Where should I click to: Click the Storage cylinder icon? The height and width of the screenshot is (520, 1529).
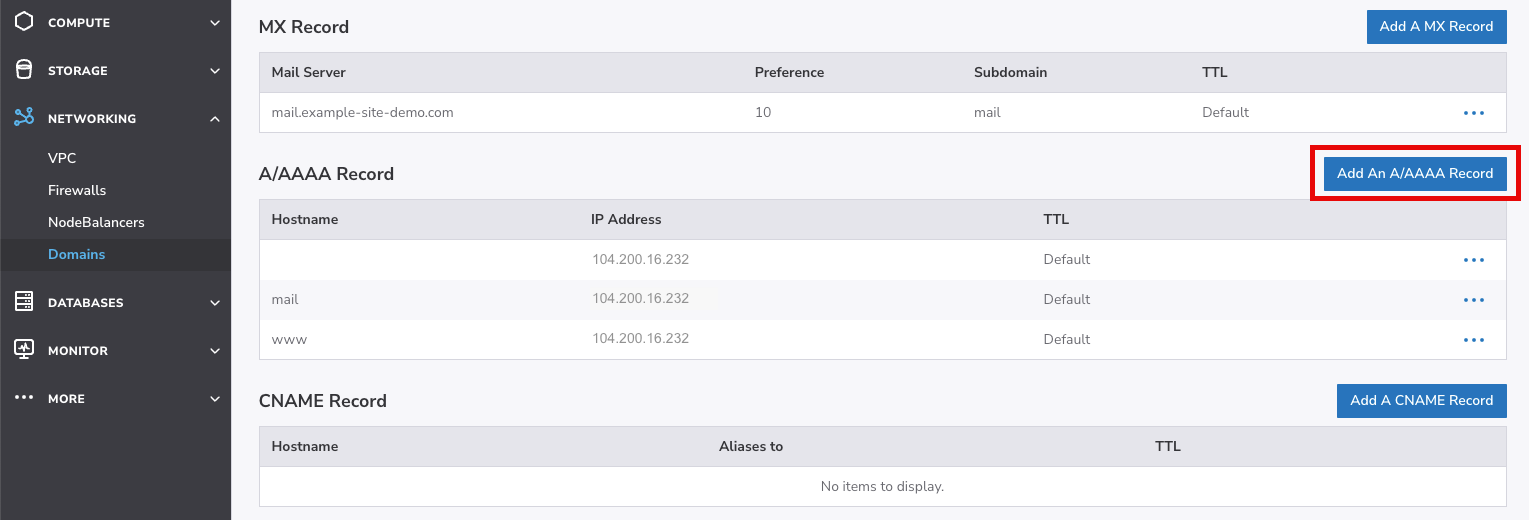24,70
